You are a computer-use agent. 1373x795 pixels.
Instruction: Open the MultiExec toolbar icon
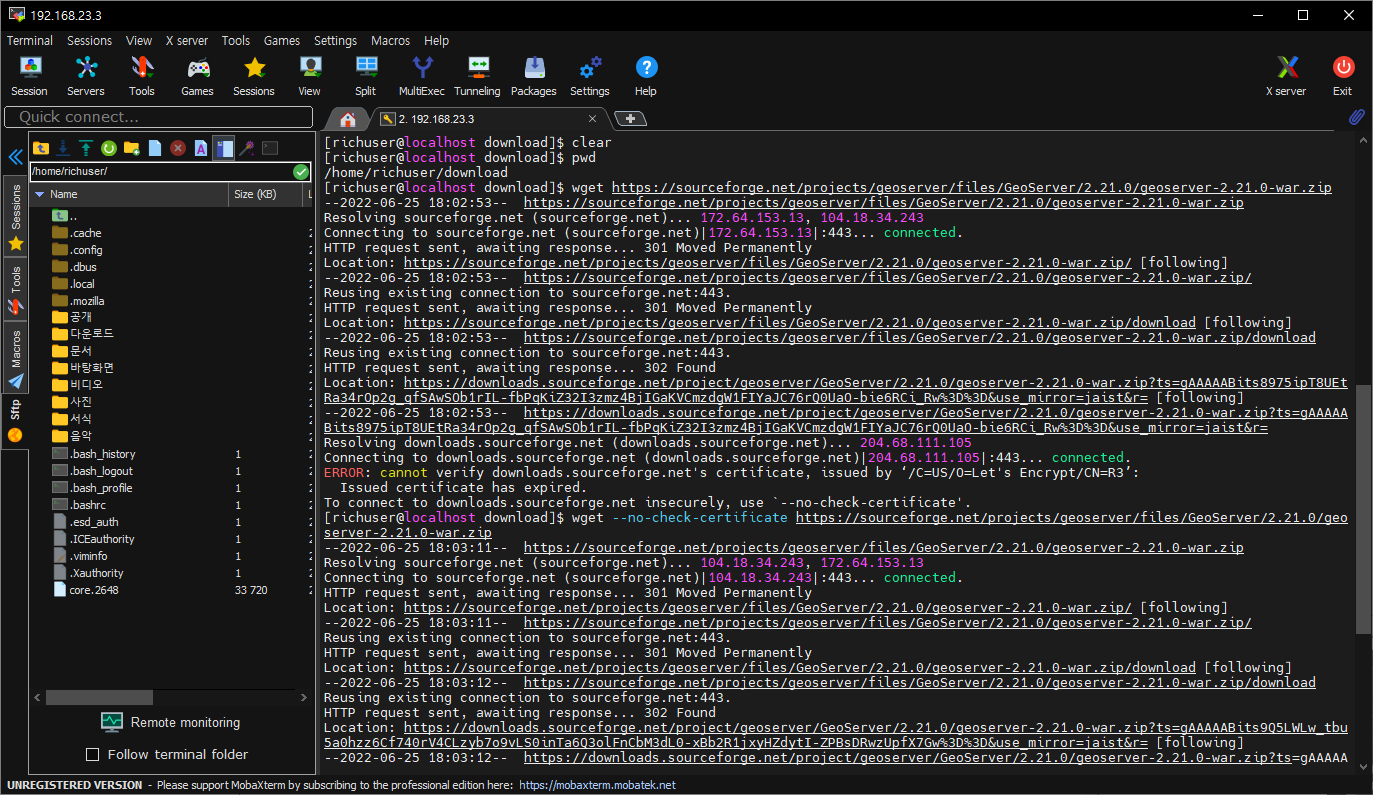coord(423,76)
